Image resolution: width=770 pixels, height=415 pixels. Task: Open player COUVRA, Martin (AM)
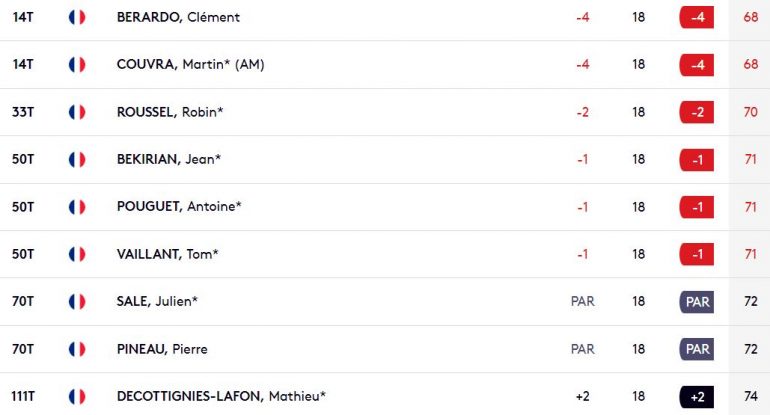191,64
